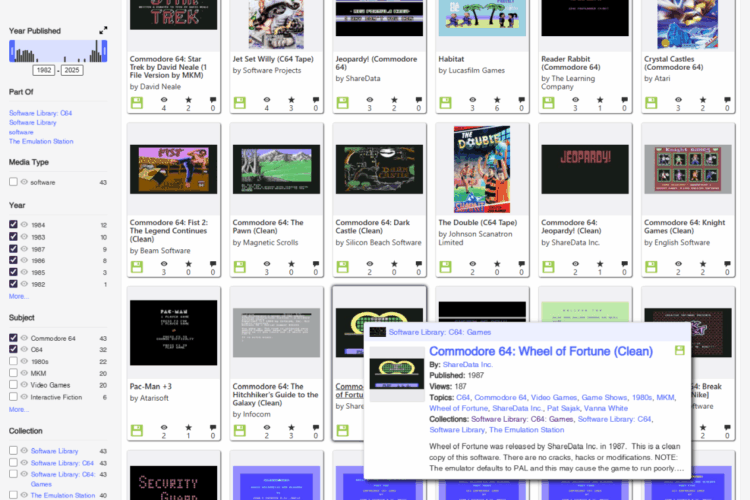The height and width of the screenshot is (500, 750).
Task: Uncheck the 1984 year filter
Action: tap(13, 224)
